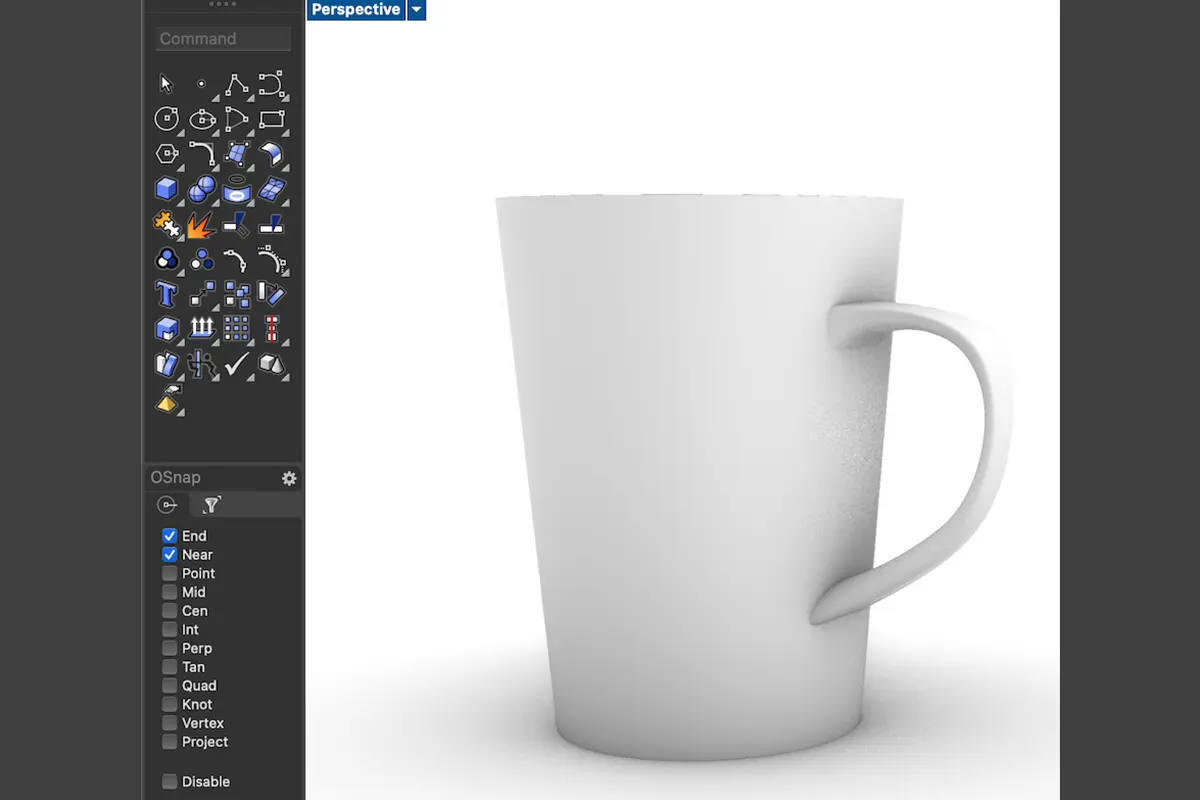Pick the Rectangle drawing tool
Screen dimensions: 1200x800
(271, 119)
